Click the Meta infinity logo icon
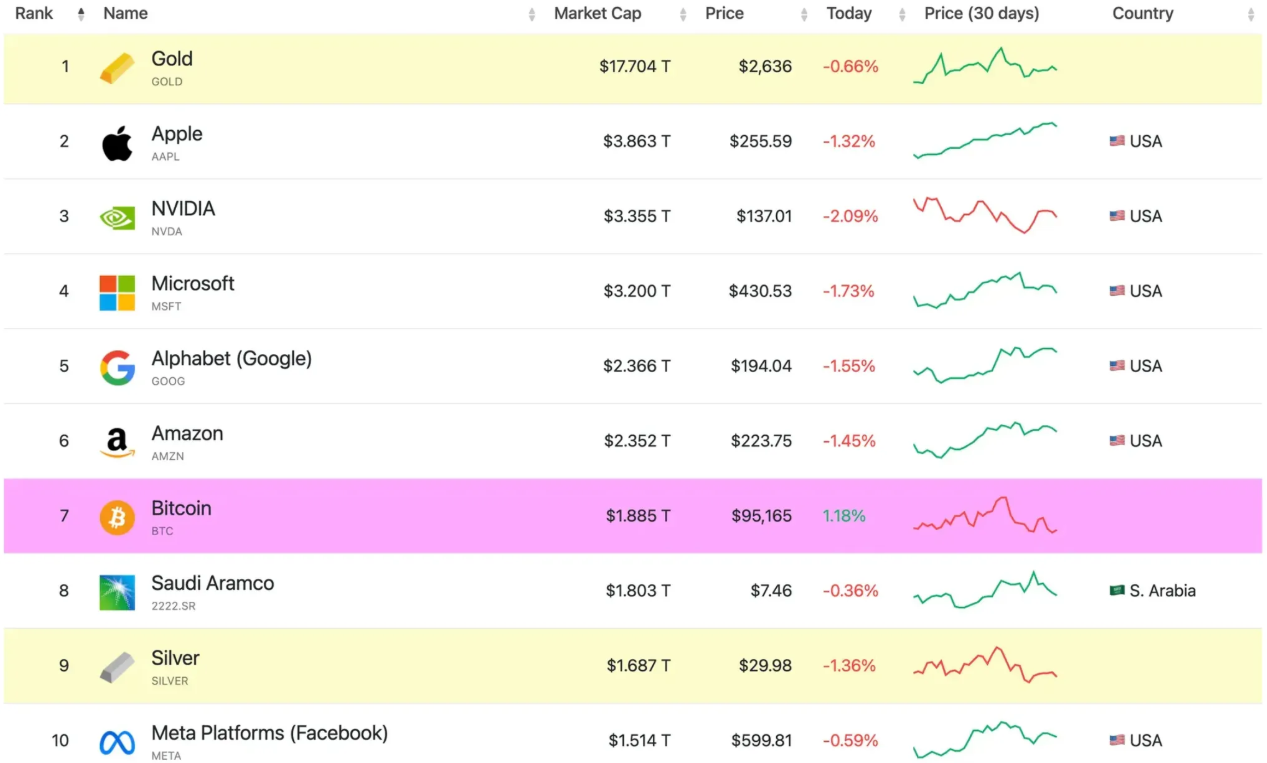The image size is (1267, 763). click(117, 742)
